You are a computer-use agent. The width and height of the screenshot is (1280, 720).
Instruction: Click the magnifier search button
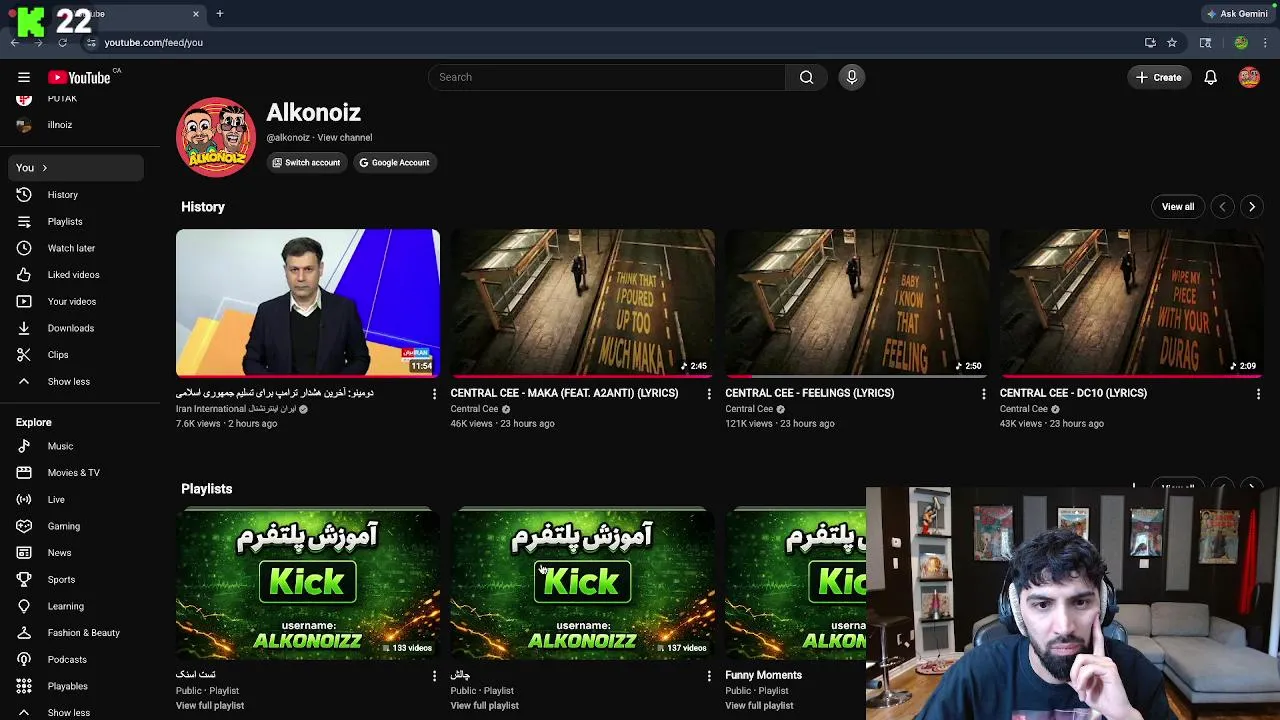(x=806, y=77)
